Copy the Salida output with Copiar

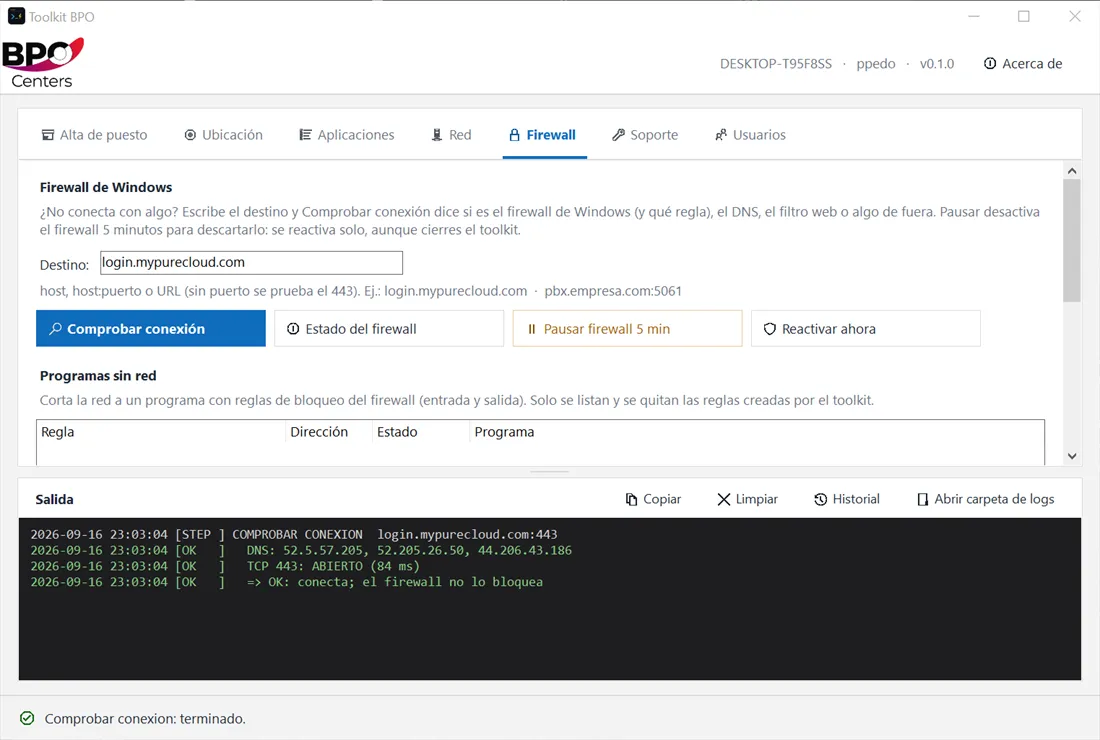click(x=653, y=499)
